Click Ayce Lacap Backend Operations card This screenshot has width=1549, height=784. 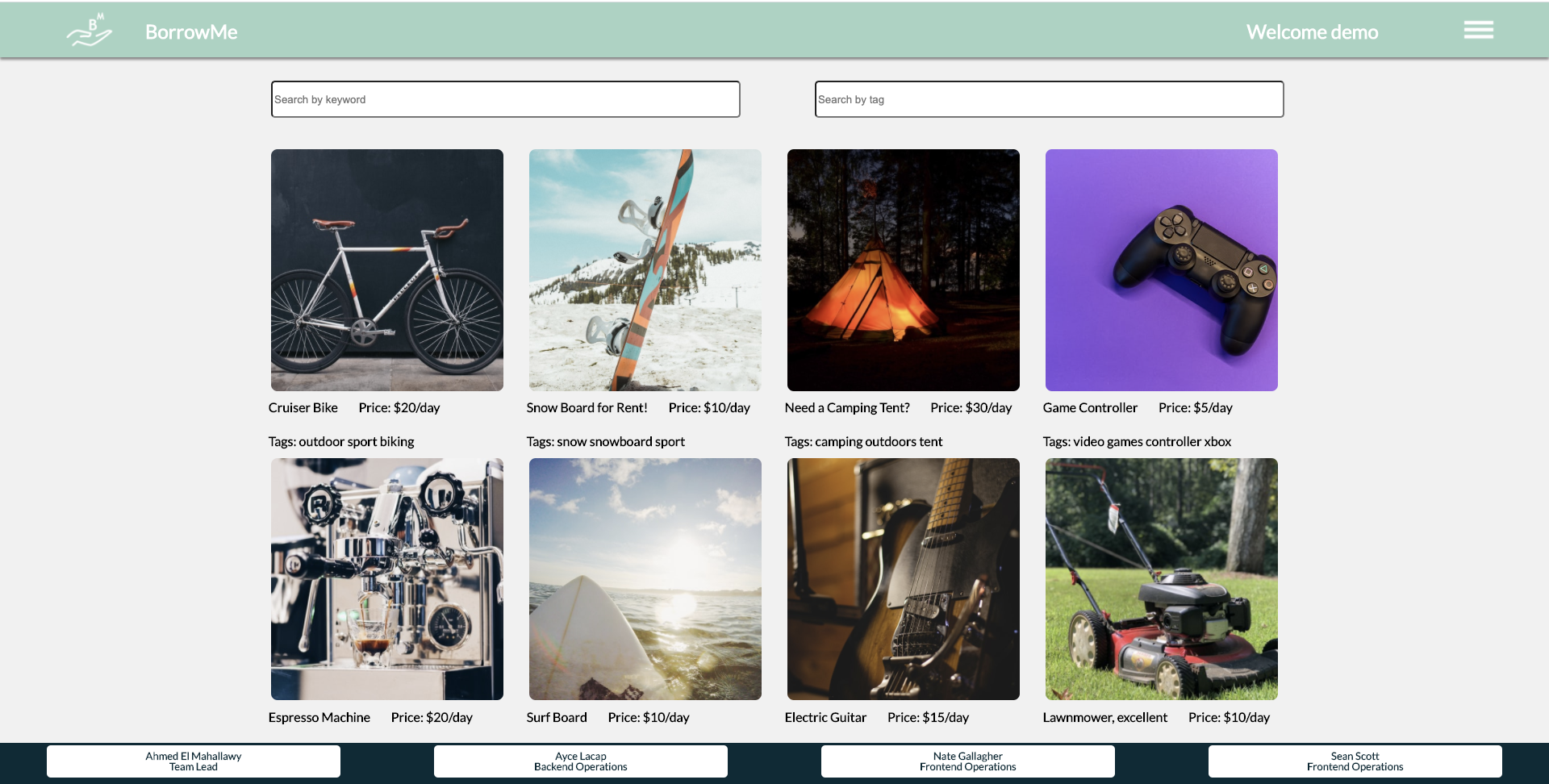tap(581, 761)
